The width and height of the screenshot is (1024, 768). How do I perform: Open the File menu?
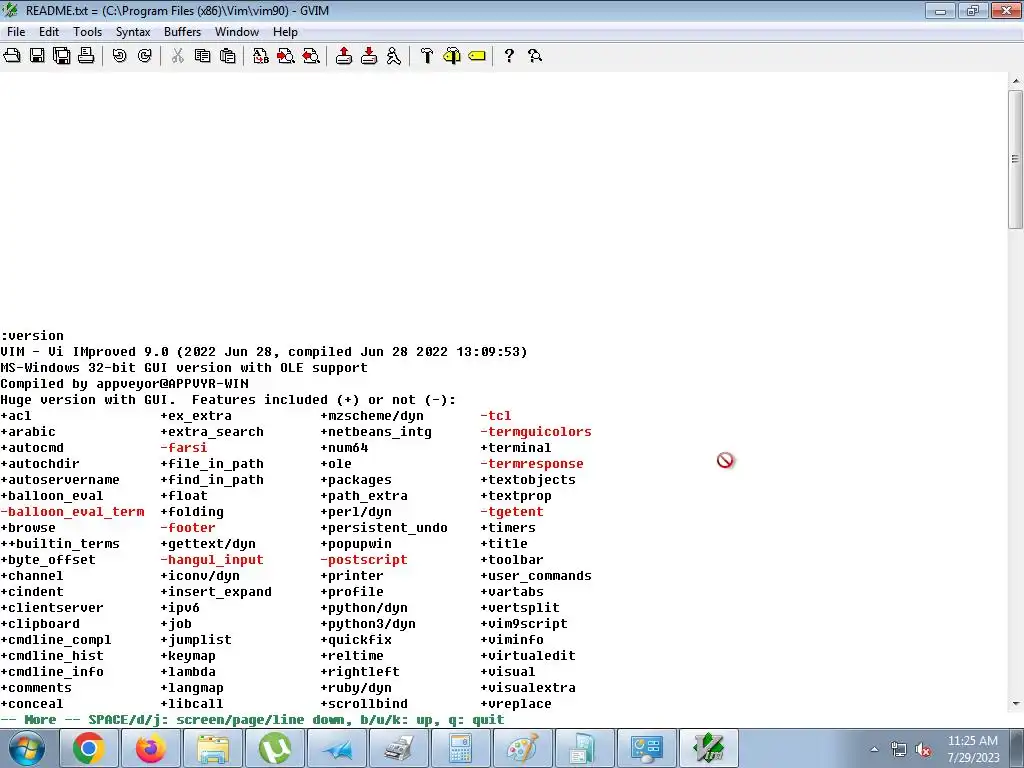pos(16,31)
